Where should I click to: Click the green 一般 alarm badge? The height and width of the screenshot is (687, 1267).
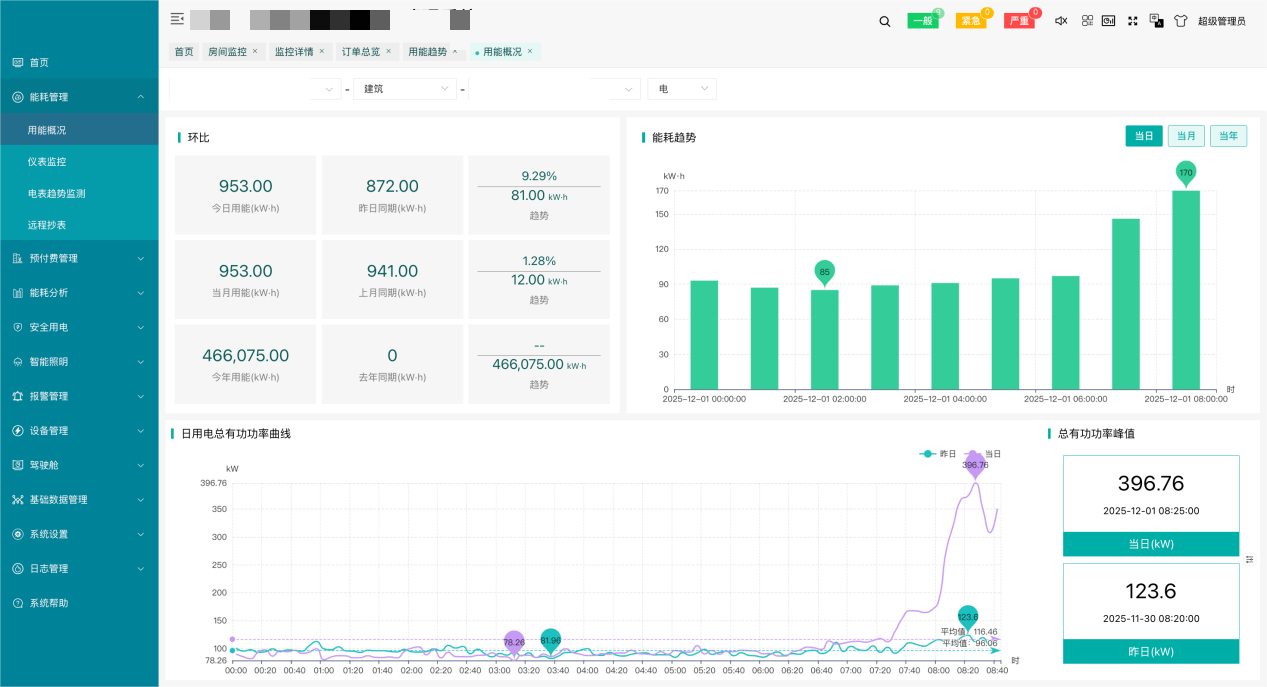pos(922,19)
